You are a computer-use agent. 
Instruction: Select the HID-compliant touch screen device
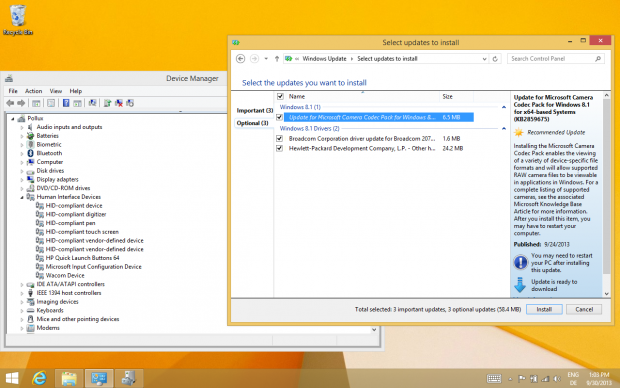tap(82, 232)
